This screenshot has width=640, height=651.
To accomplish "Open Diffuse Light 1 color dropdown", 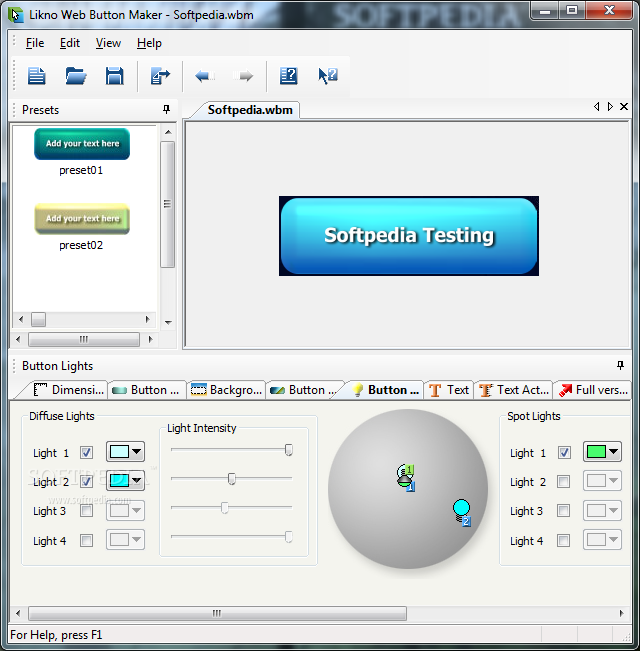I will point(125,452).
